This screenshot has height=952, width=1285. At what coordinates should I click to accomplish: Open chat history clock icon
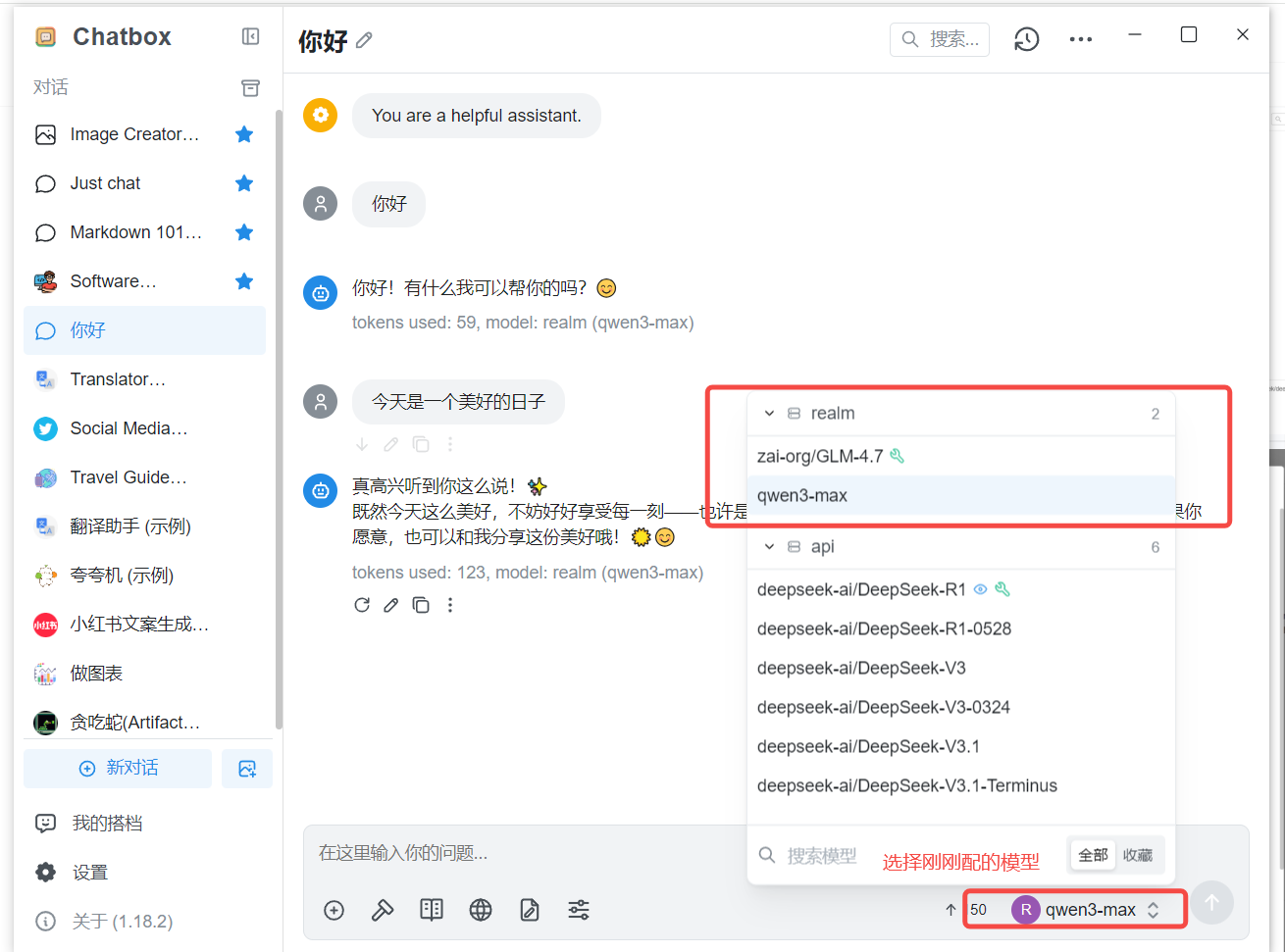pos(1026,39)
